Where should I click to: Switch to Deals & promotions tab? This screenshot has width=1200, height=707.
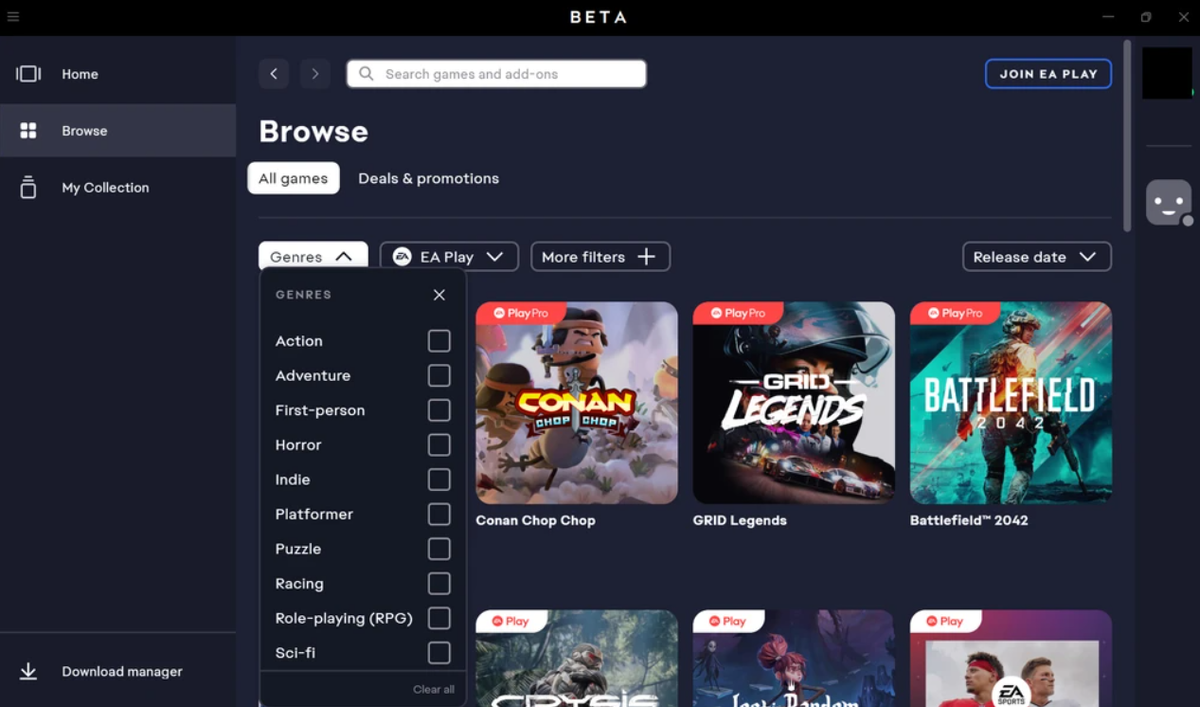click(x=429, y=178)
